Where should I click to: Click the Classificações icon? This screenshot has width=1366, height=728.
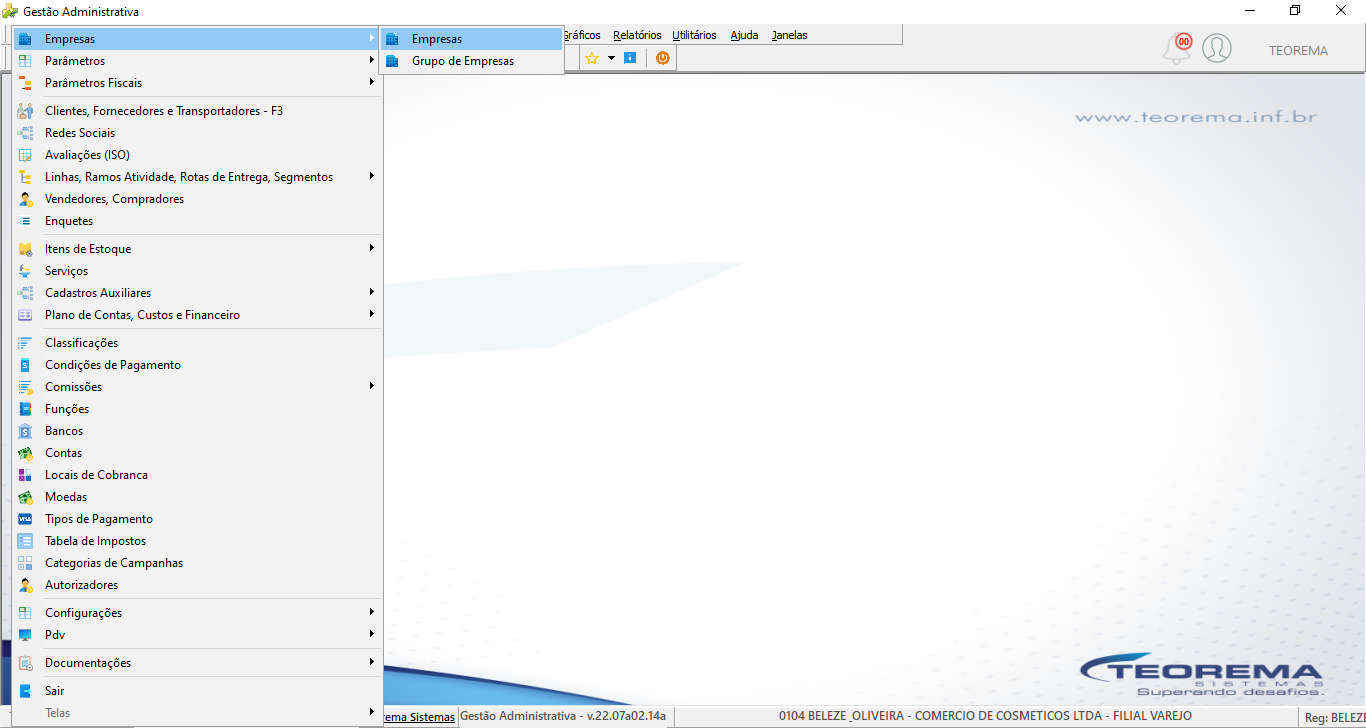[25, 343]
